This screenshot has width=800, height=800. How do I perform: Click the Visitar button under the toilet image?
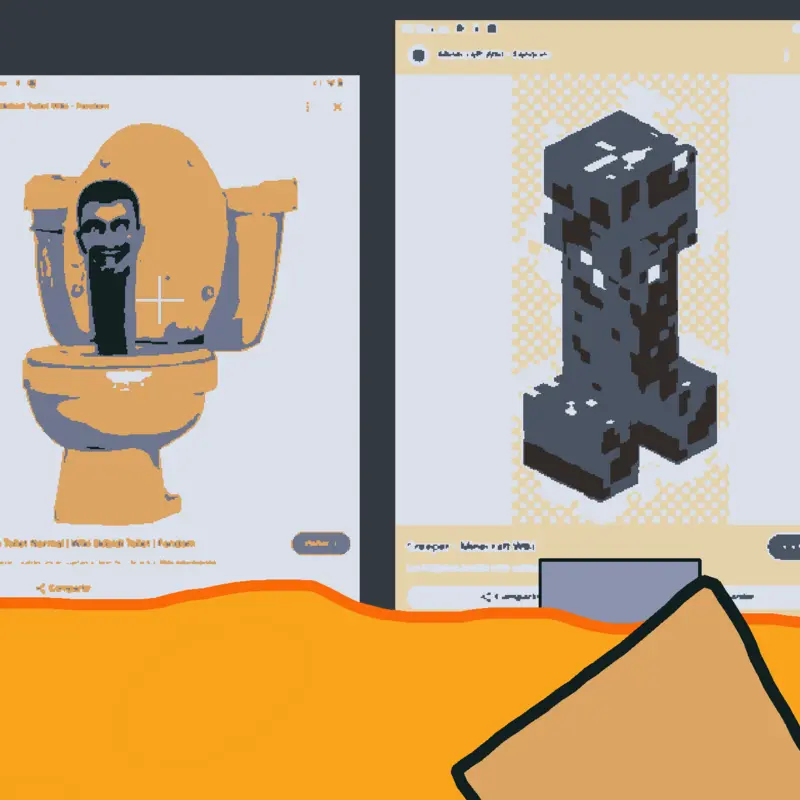point(321,543)
